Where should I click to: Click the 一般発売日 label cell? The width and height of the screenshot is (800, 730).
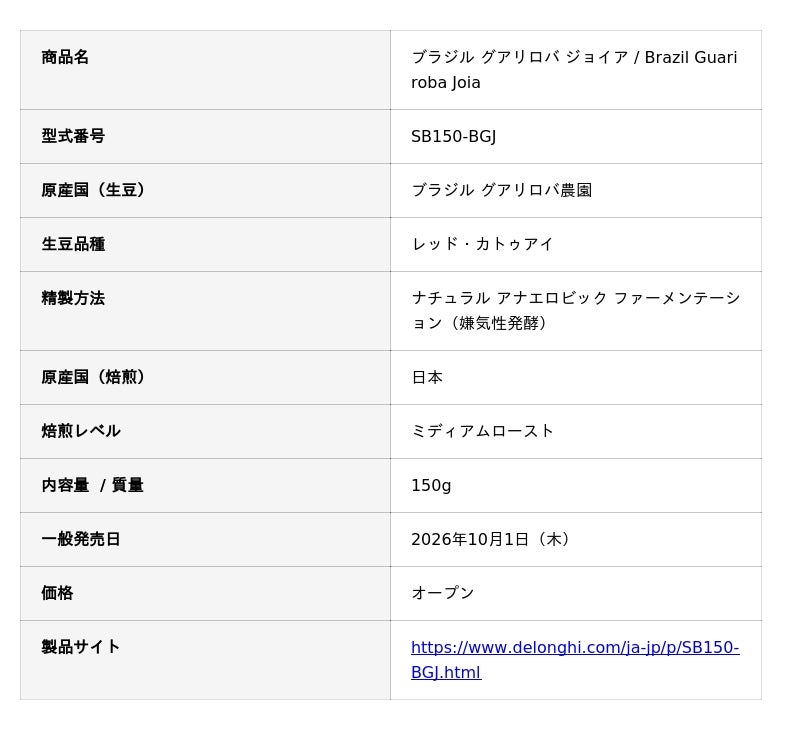click(205, 540)
